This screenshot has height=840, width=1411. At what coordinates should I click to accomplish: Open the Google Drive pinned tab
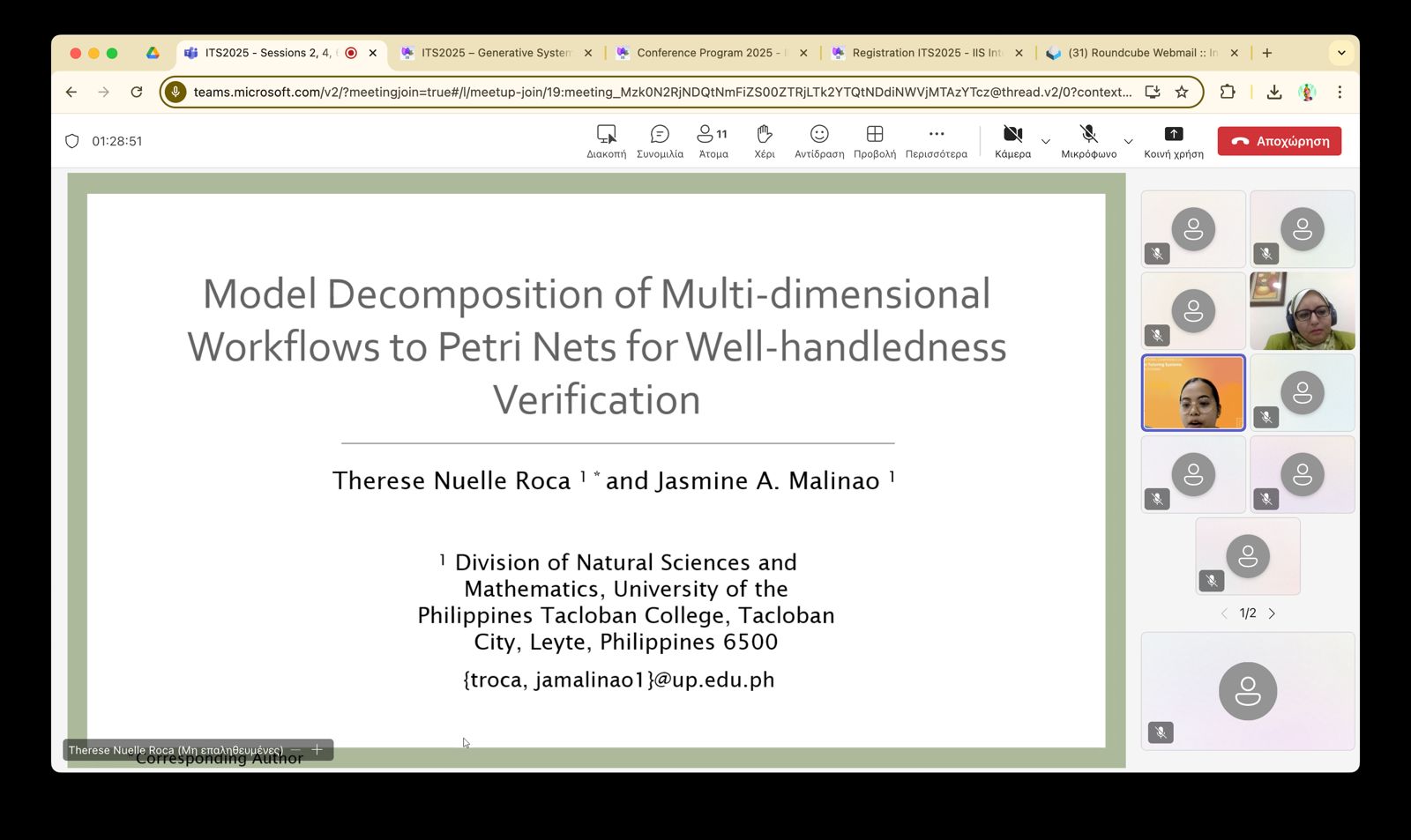(x=153, y=53)
